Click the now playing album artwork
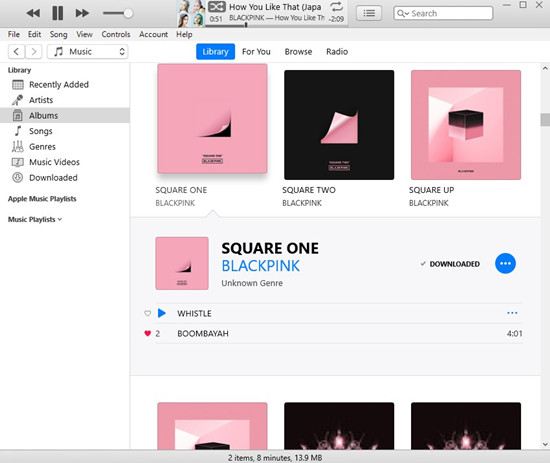 [x=191, y=14]
